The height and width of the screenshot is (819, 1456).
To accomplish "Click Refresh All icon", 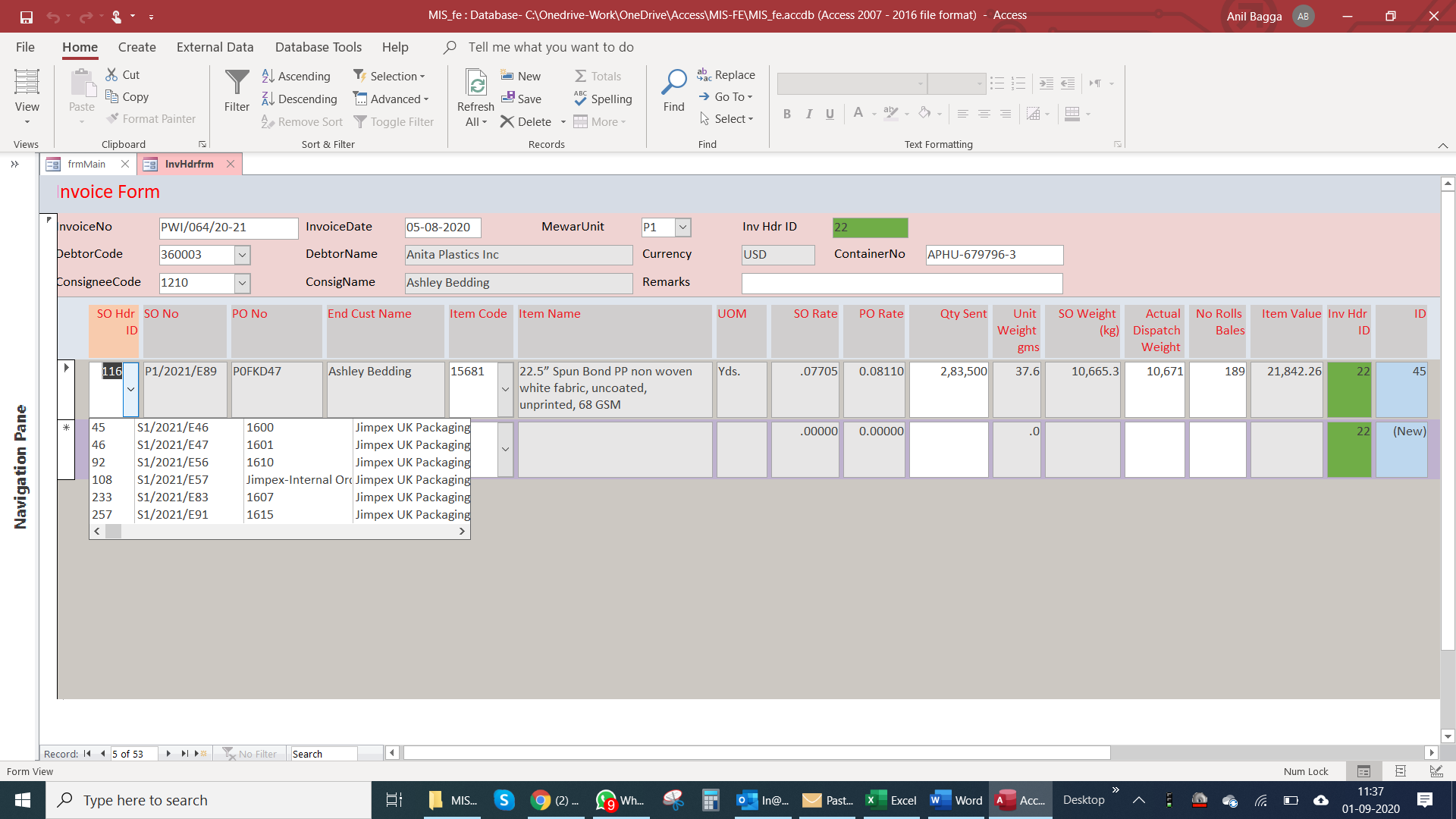I will [x=475, y=83].
